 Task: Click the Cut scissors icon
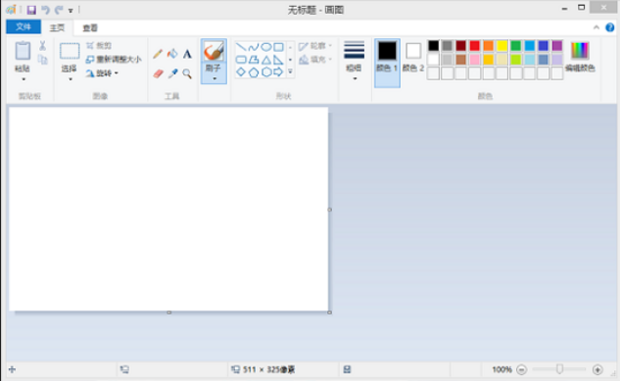point(42,45)
